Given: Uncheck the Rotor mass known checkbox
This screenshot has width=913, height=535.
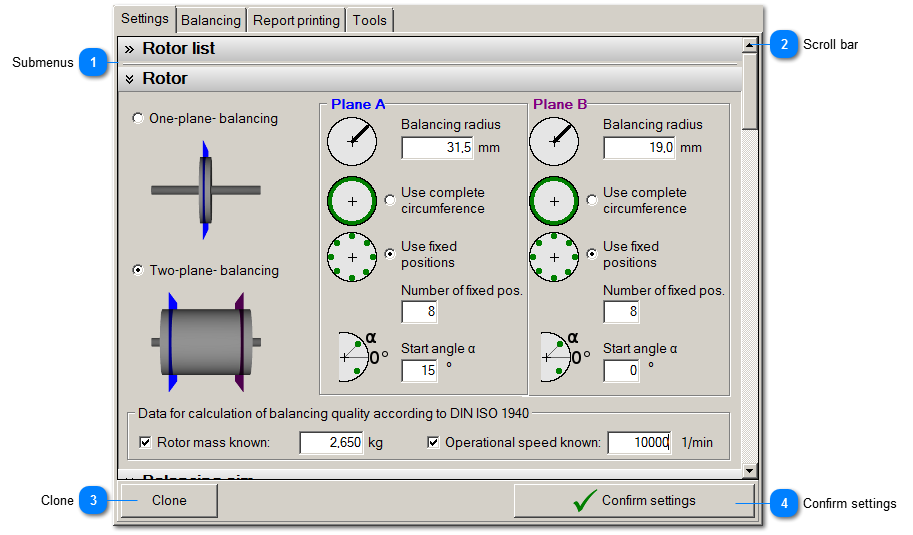Looking at the screenshot, I should 146,442.
